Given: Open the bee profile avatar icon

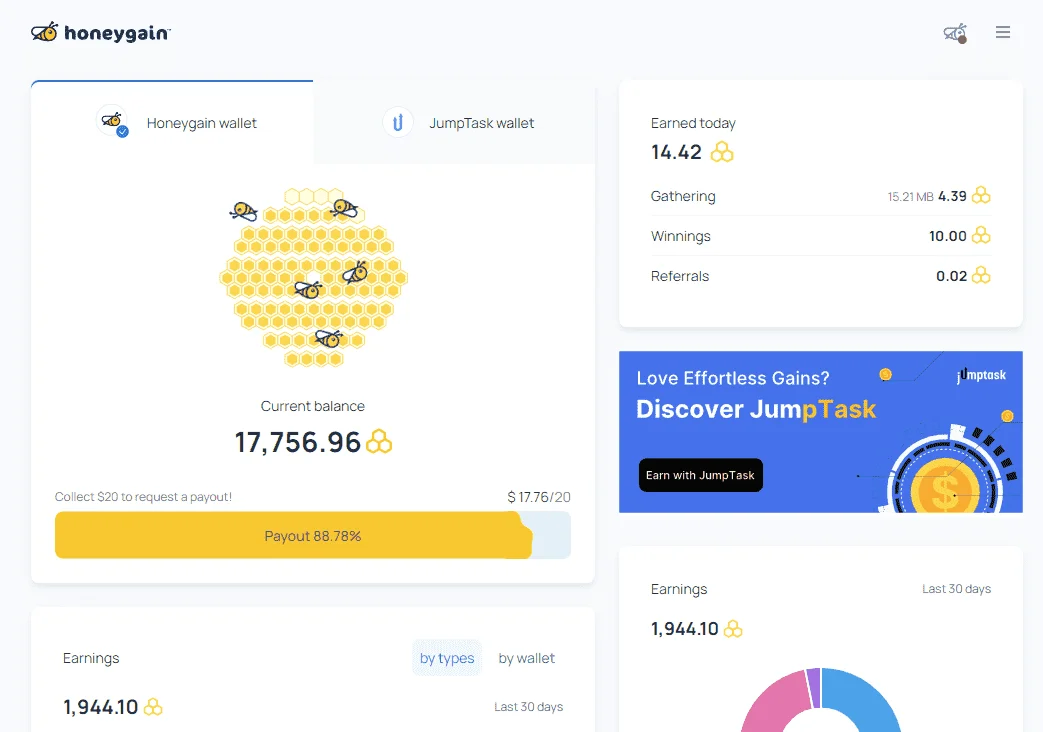Looking at the screenshot, I should (955, 33).
